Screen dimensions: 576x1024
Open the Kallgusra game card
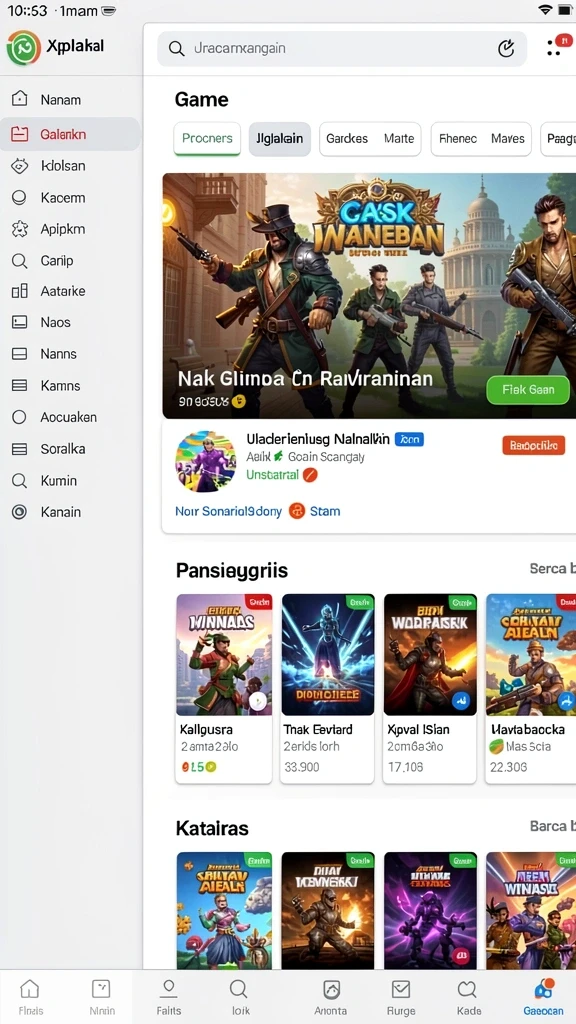point(223,688)
